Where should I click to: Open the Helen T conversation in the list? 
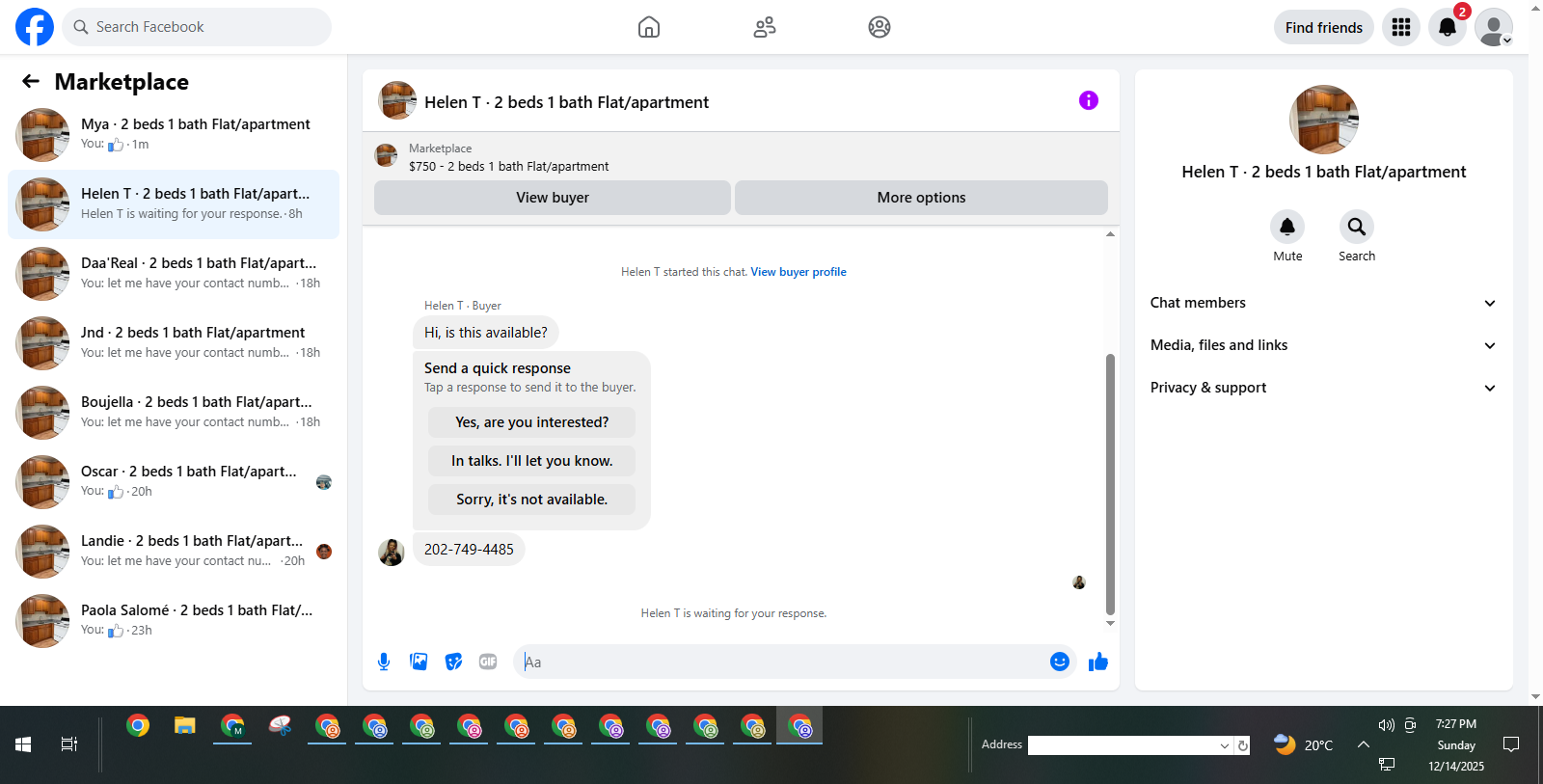(174, 204)
